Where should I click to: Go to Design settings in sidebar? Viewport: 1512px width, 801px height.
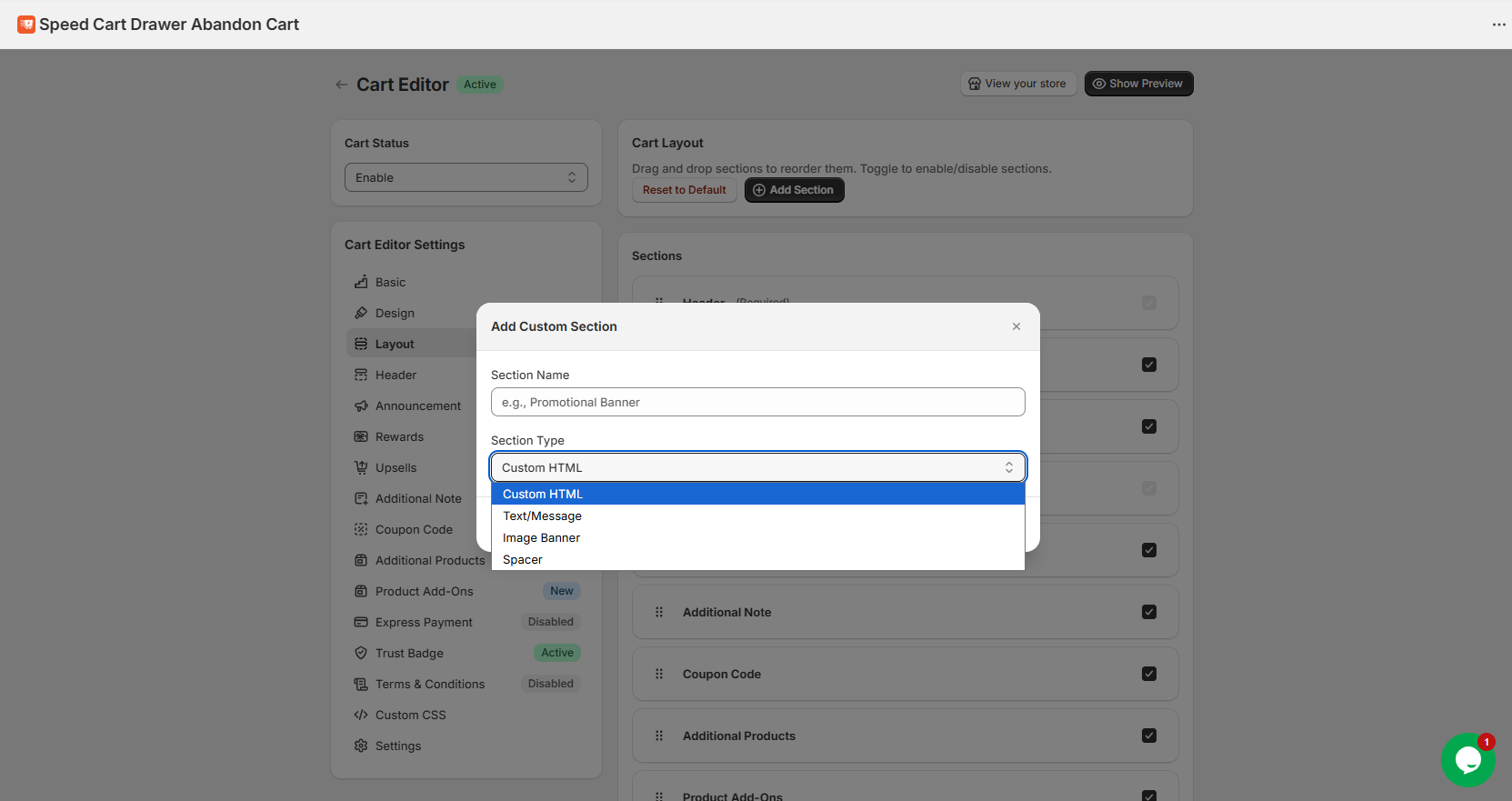tap(395, 313)
